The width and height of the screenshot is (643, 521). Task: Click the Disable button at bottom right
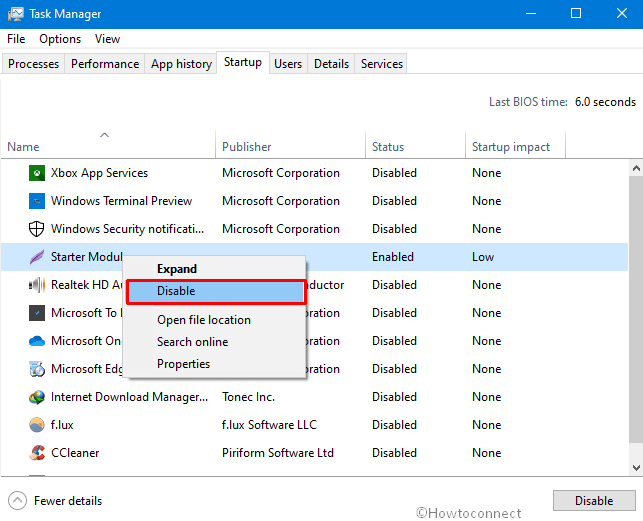(594, 500)
